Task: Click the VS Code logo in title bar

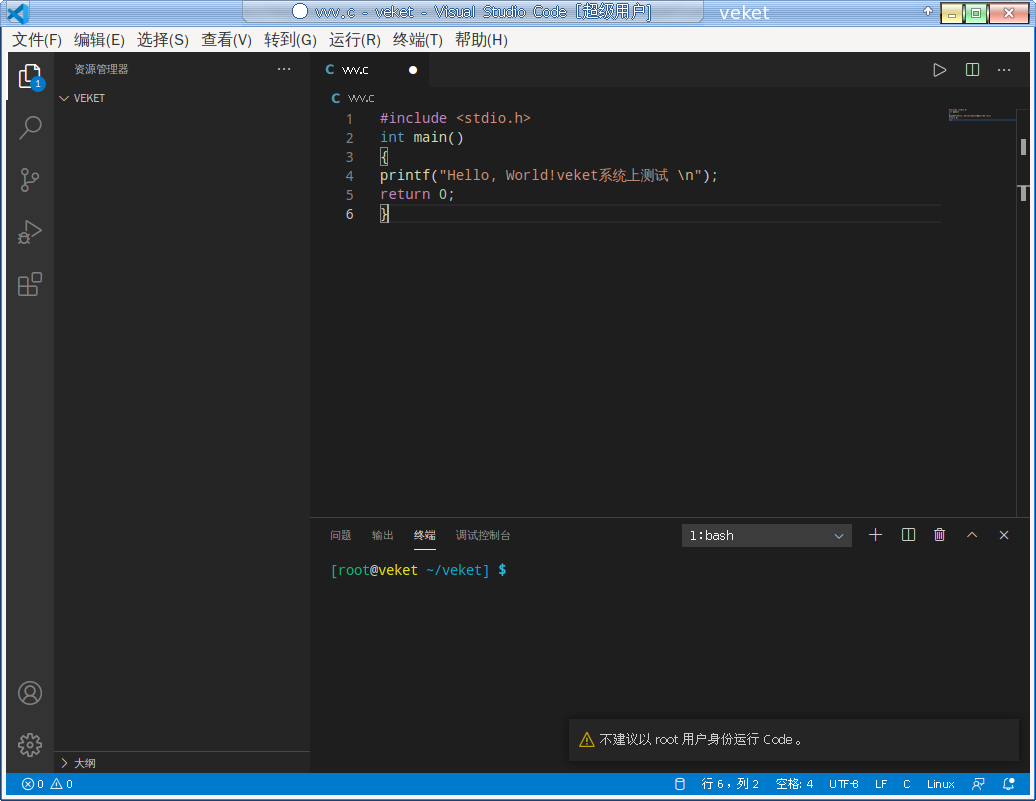Action: click(17, 13)
